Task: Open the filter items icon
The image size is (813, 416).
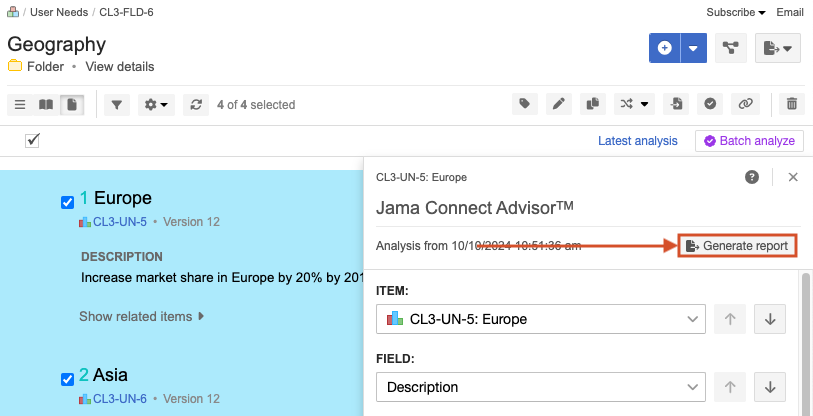Action: tap(117, 105)
